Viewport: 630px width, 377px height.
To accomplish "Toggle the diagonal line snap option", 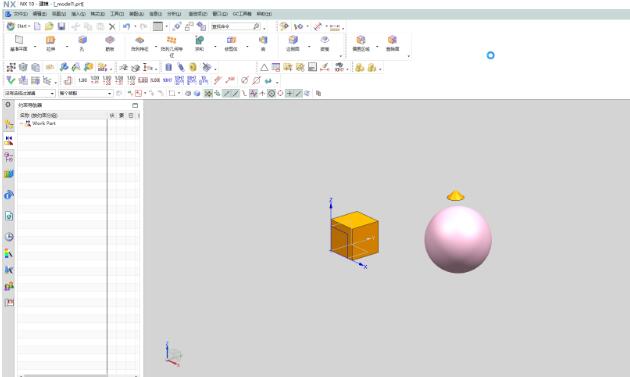I will (x=298, y=93).
